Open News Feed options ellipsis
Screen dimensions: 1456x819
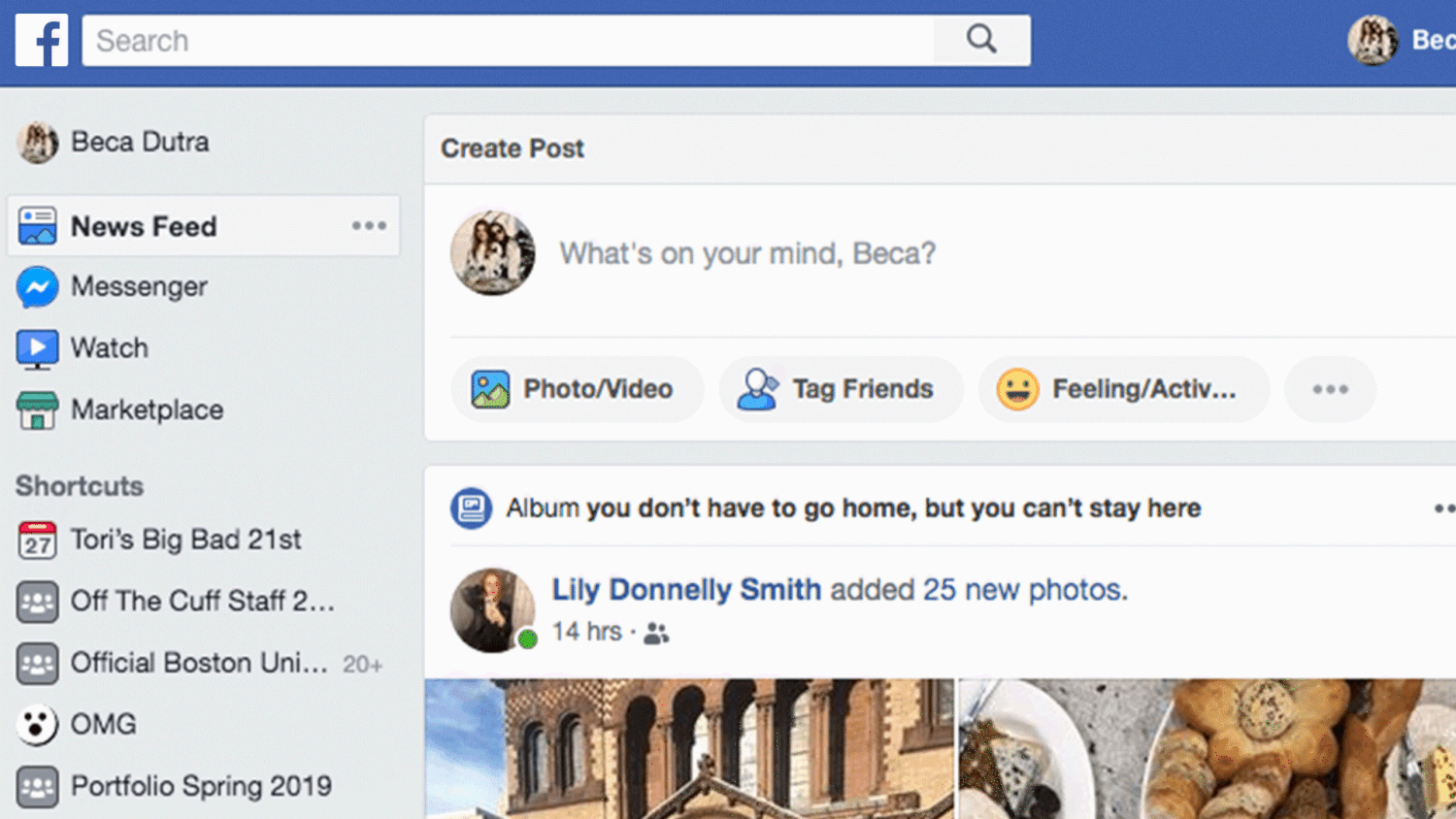click(369, 226)
